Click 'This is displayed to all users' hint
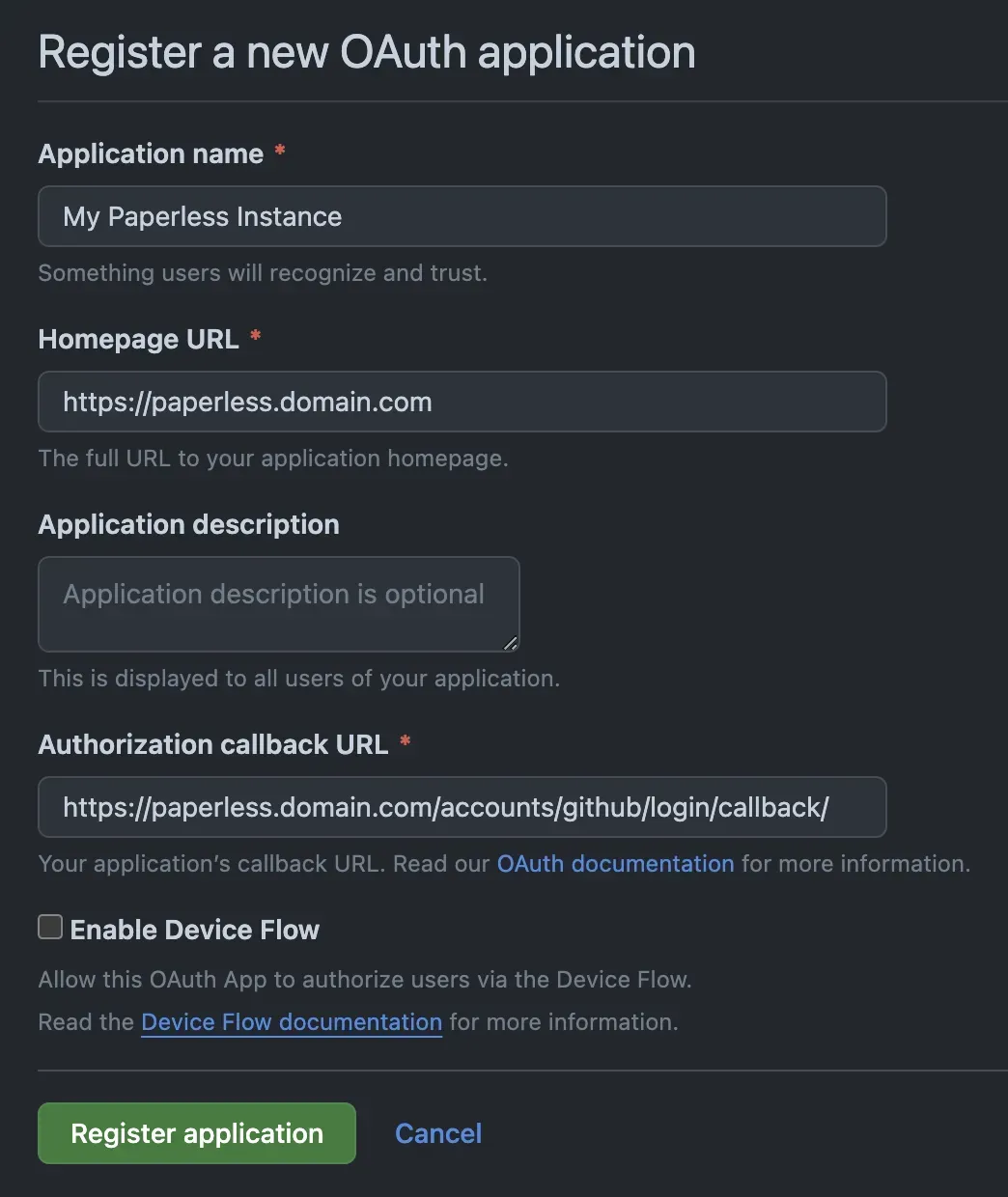1008x1197 pixels. tap(299, 679)
